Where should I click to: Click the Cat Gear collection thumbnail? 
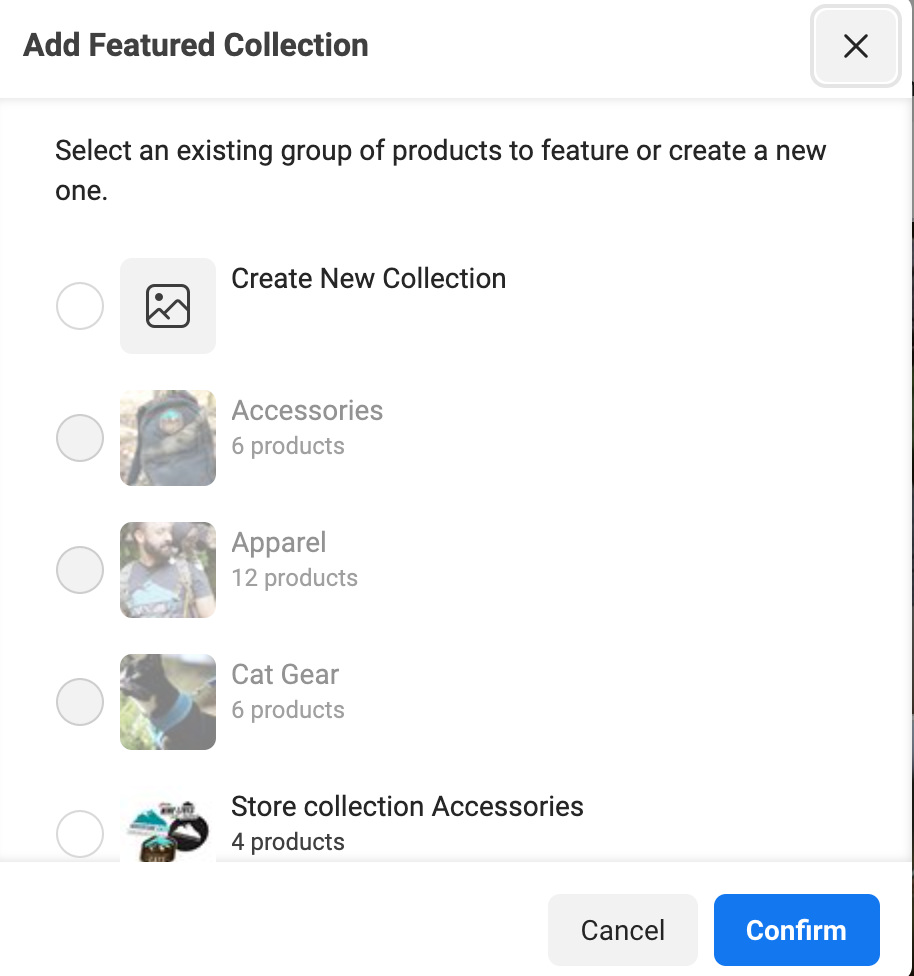click(168, 702)
